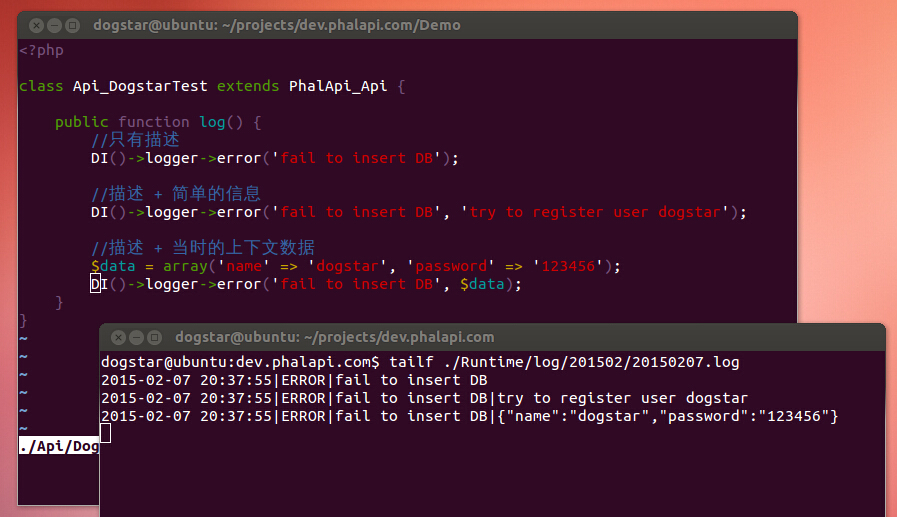Click the Demo terminal title bar text

277,25
